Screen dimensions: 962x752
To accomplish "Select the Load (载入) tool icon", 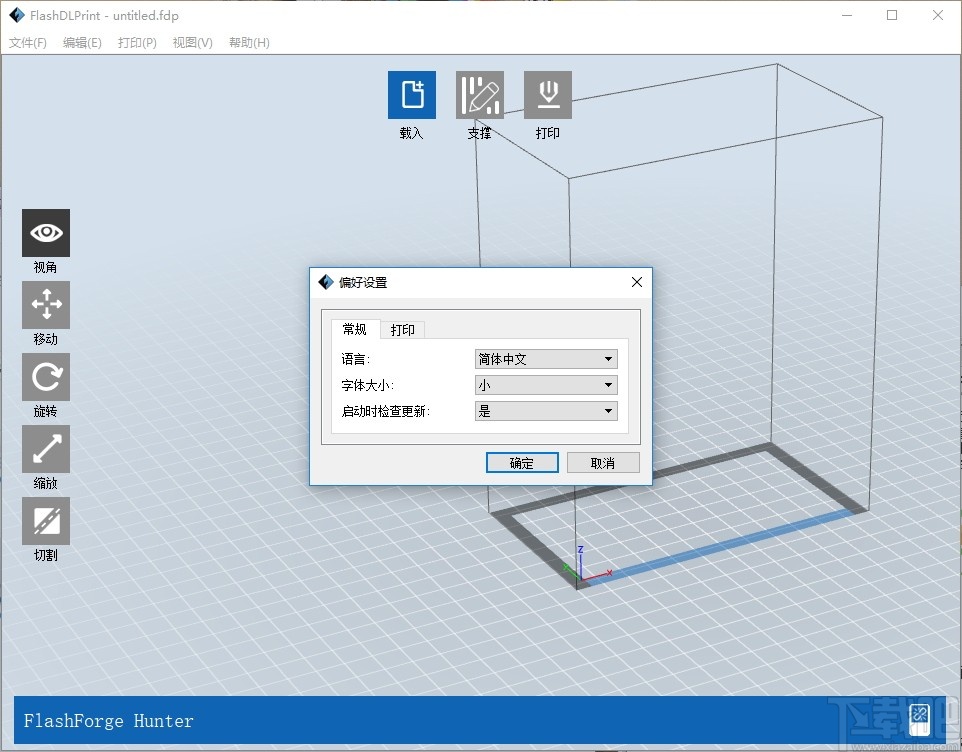I will click(411, 95).
